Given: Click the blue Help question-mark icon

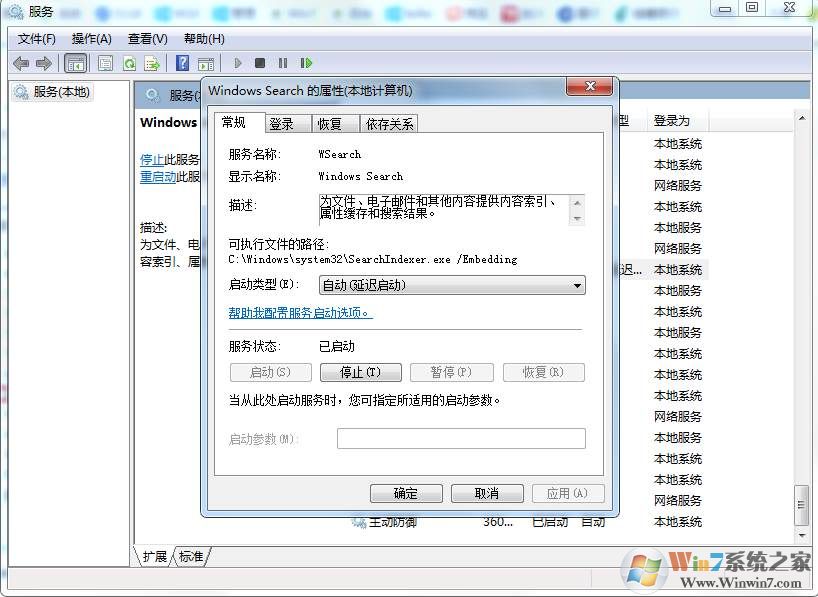Looking at the screenshot, I should click(x=183, y=63).
